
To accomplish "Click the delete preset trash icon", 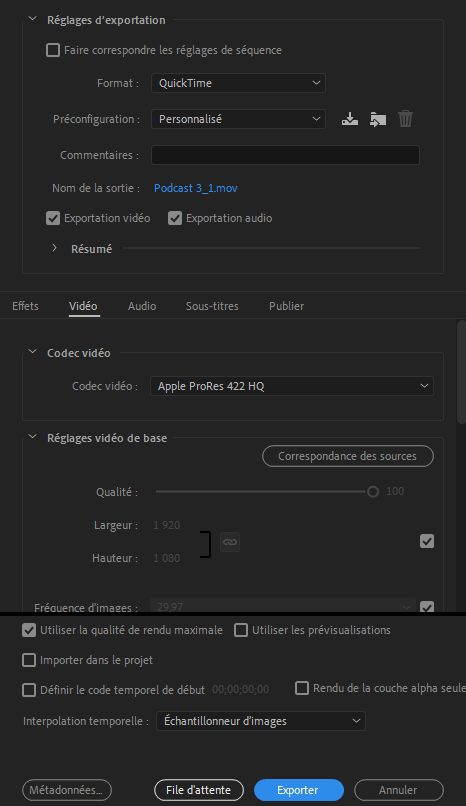I will click(405, 119).
